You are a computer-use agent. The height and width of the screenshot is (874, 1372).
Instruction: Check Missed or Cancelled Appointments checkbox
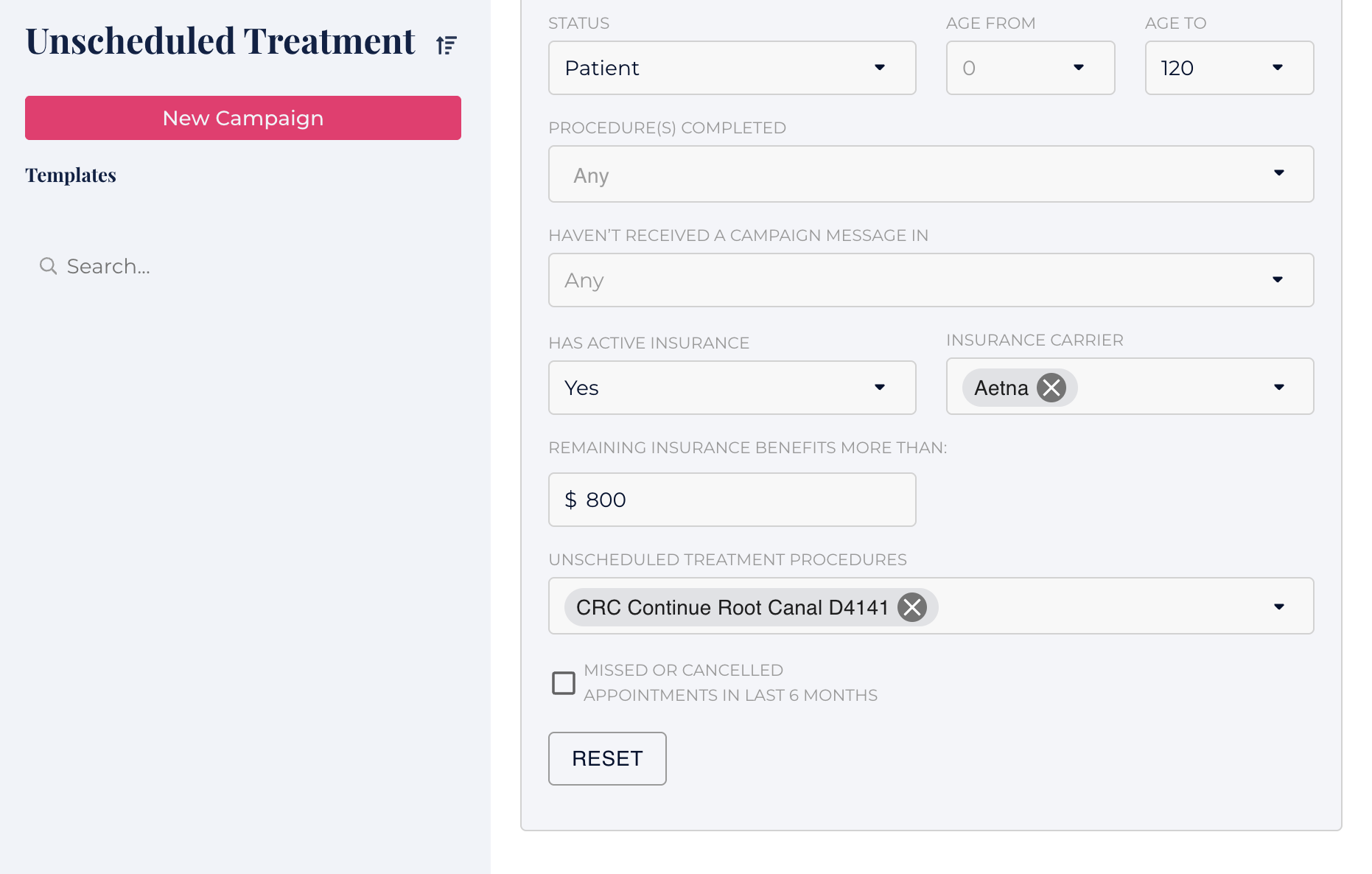[x=564, y=683]
